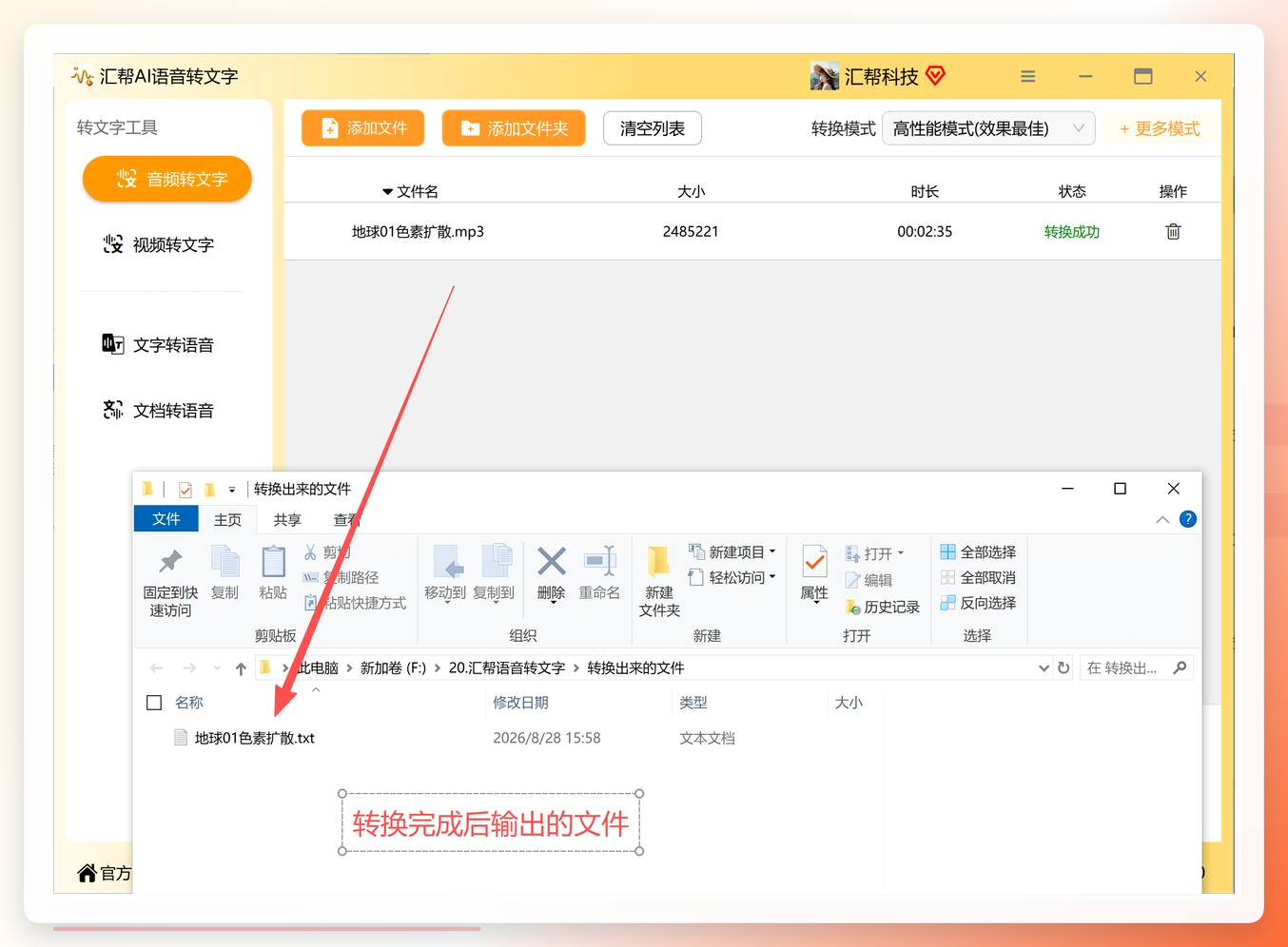Open the 视频转文字 tool
Screen dimensions: 1288x947
click(158, 244)
